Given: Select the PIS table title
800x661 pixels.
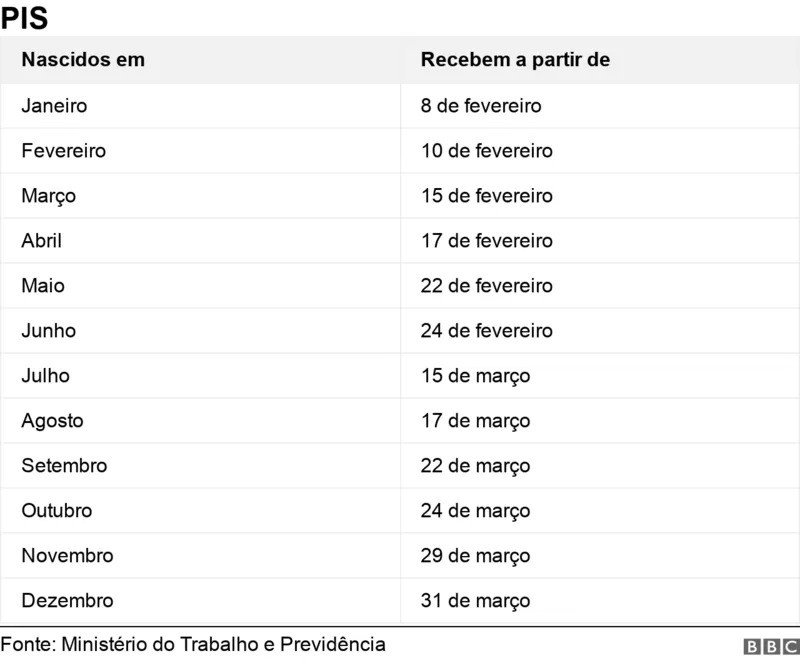Looking at the screenshot, I should coord(24,18).
